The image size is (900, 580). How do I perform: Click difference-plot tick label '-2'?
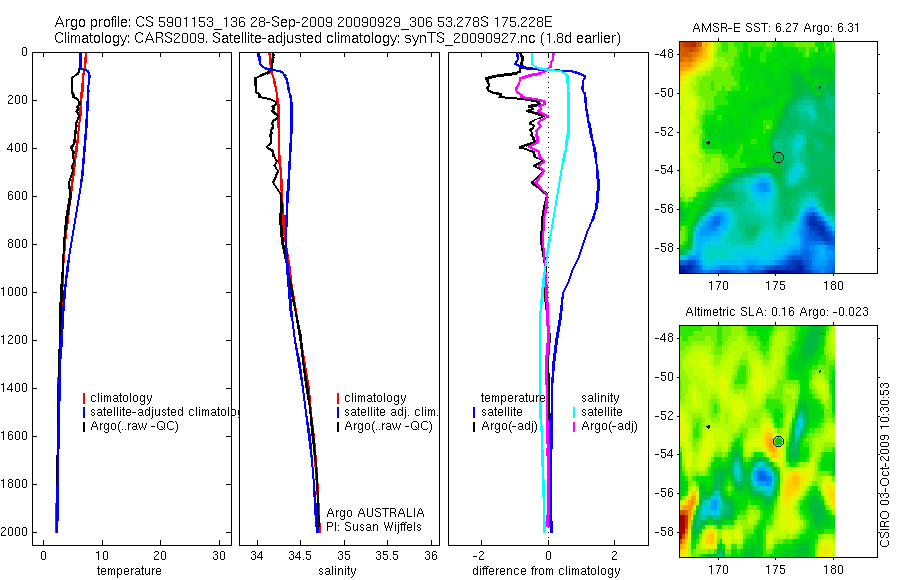[x=479, y=556]
